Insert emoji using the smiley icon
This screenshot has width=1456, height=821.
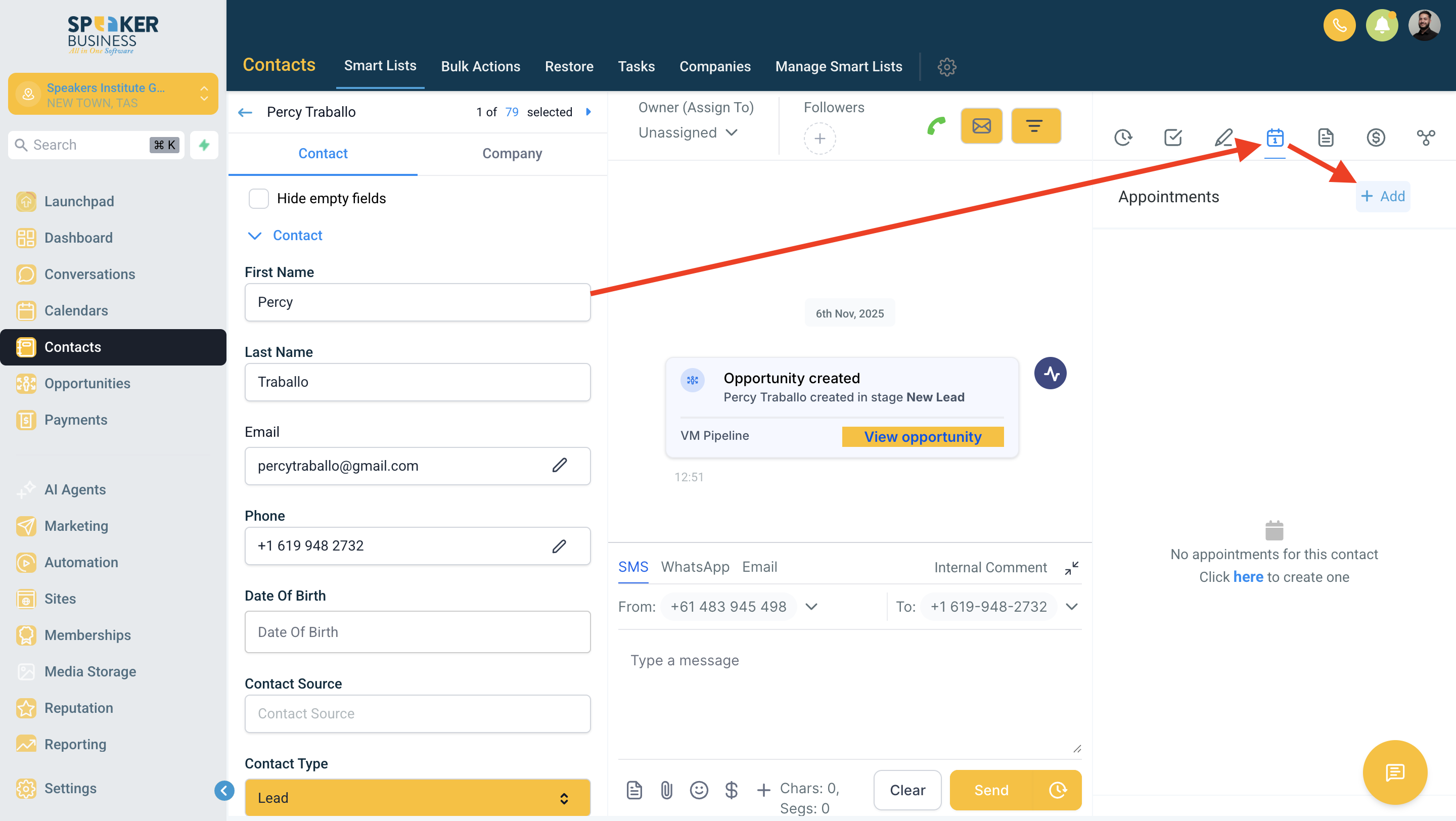coord(699,790)
